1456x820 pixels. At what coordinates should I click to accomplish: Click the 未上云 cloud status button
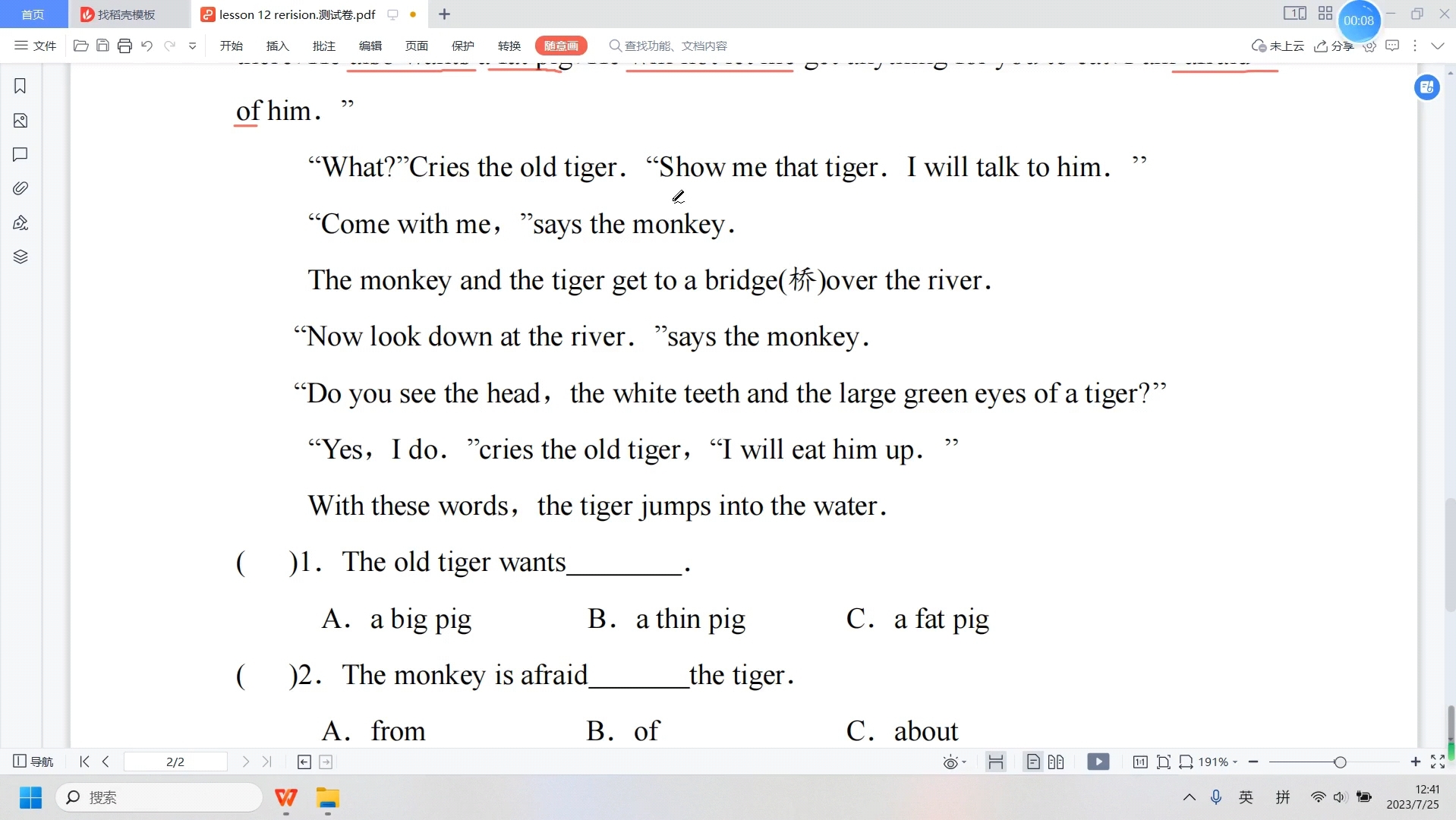pos(1278,46)
